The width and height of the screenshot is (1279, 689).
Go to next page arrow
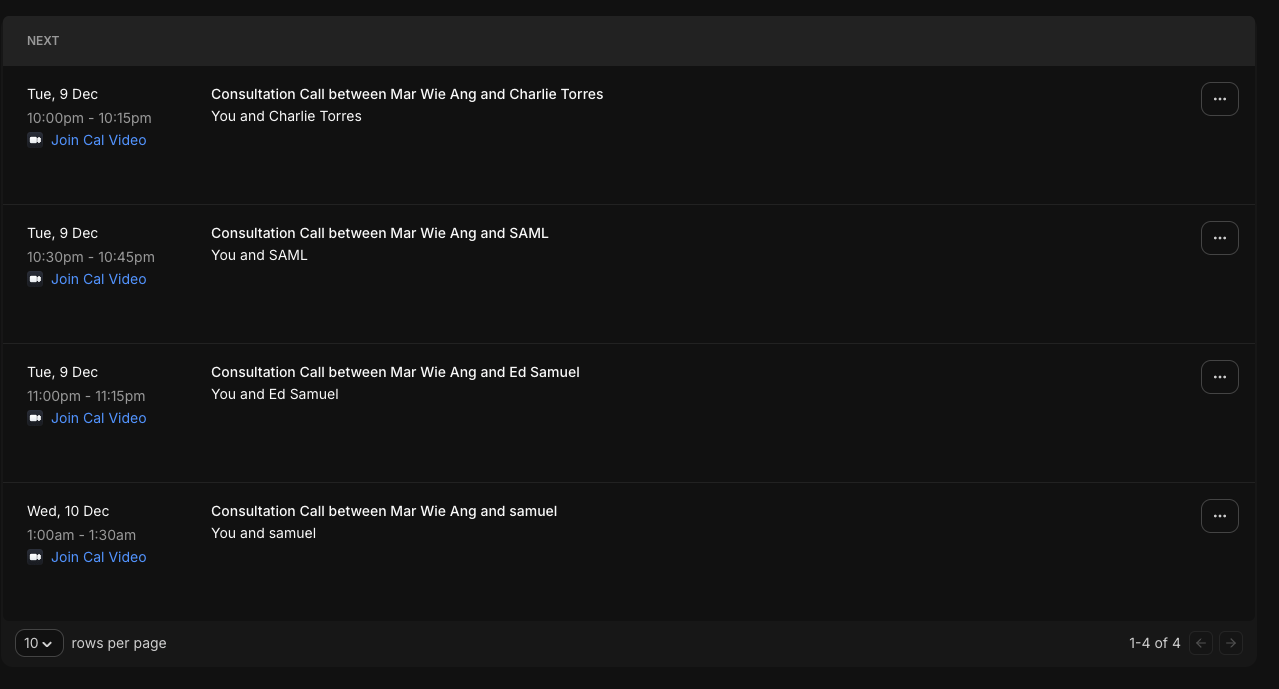click(x=1231, y=643)
